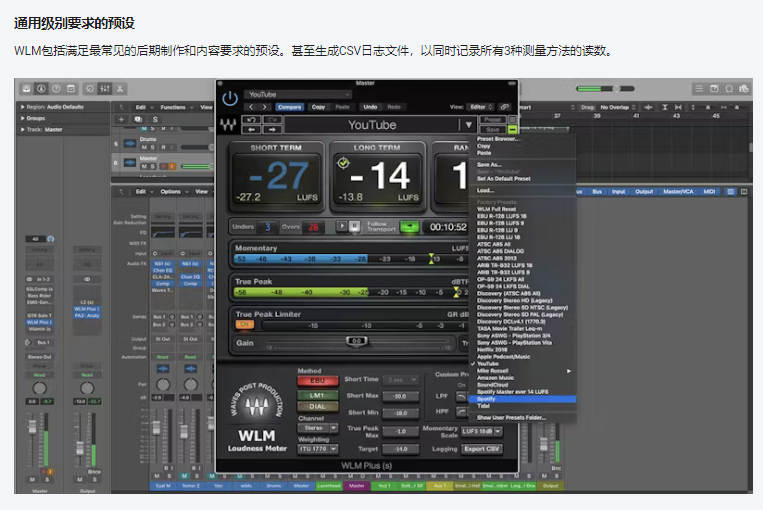Open Loop Browser icon at top right
763x510 pixels.
(x=729, y=89)
